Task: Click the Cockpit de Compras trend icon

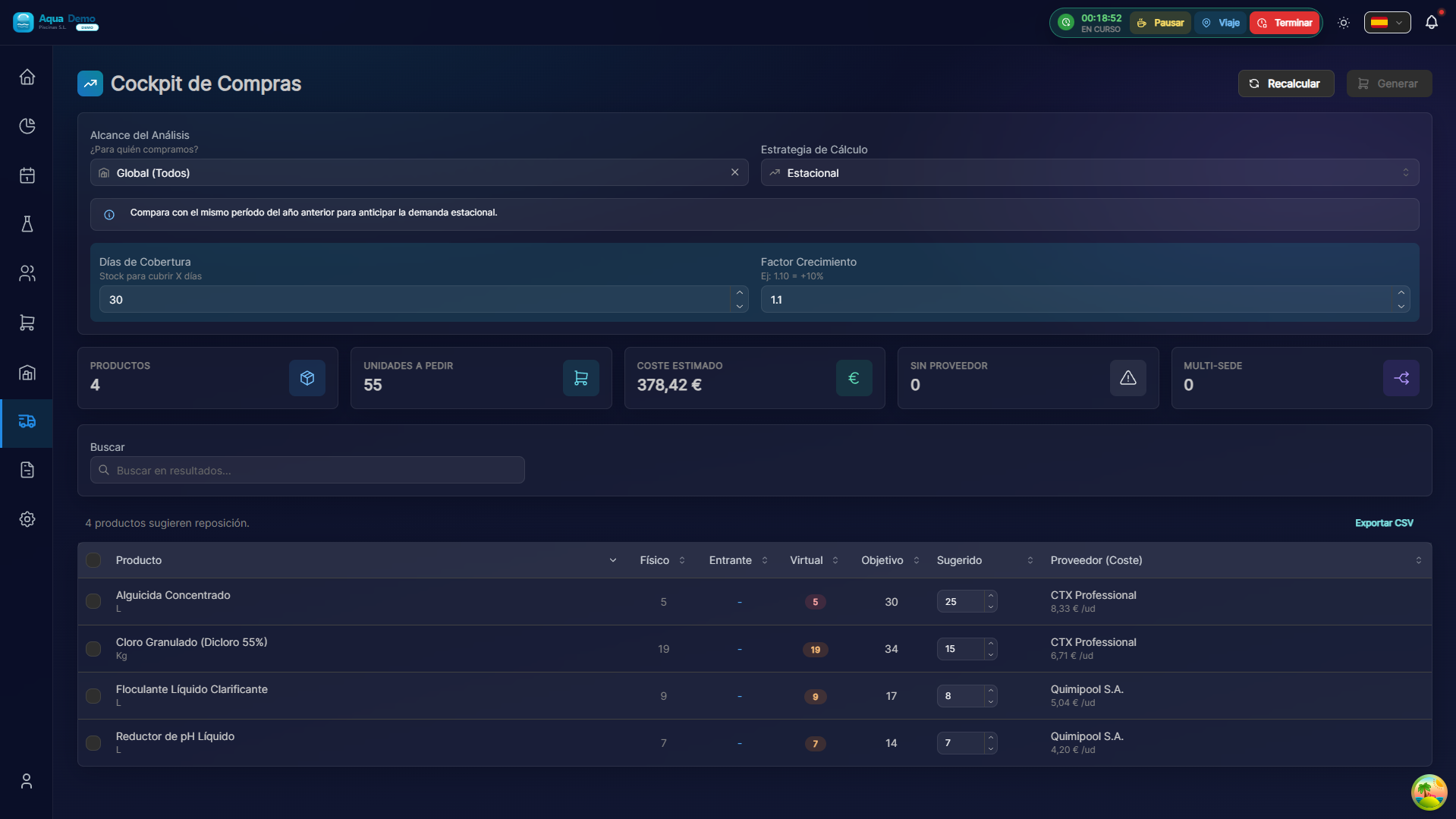Action: click(90, 83)
